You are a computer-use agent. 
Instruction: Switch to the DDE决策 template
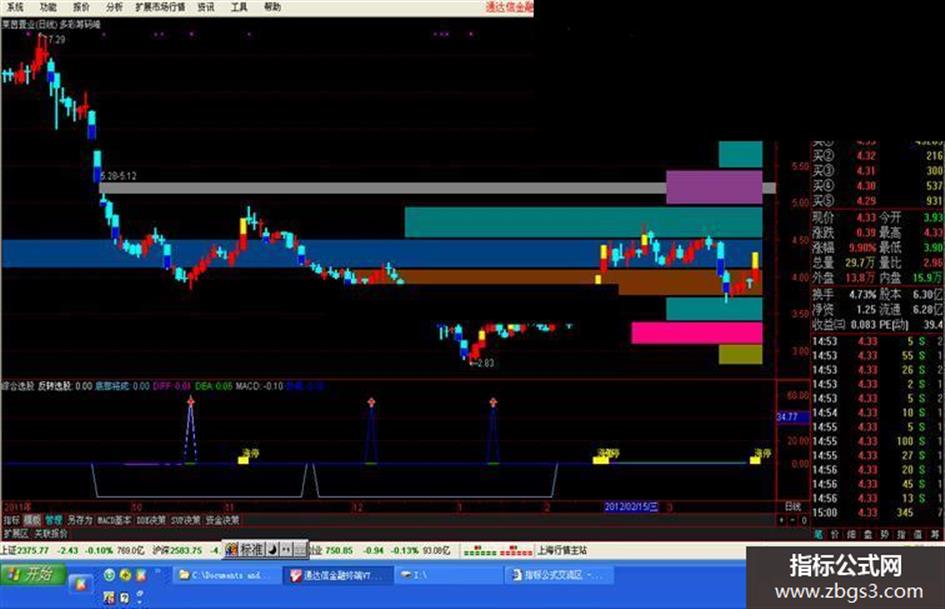(151, 520)
